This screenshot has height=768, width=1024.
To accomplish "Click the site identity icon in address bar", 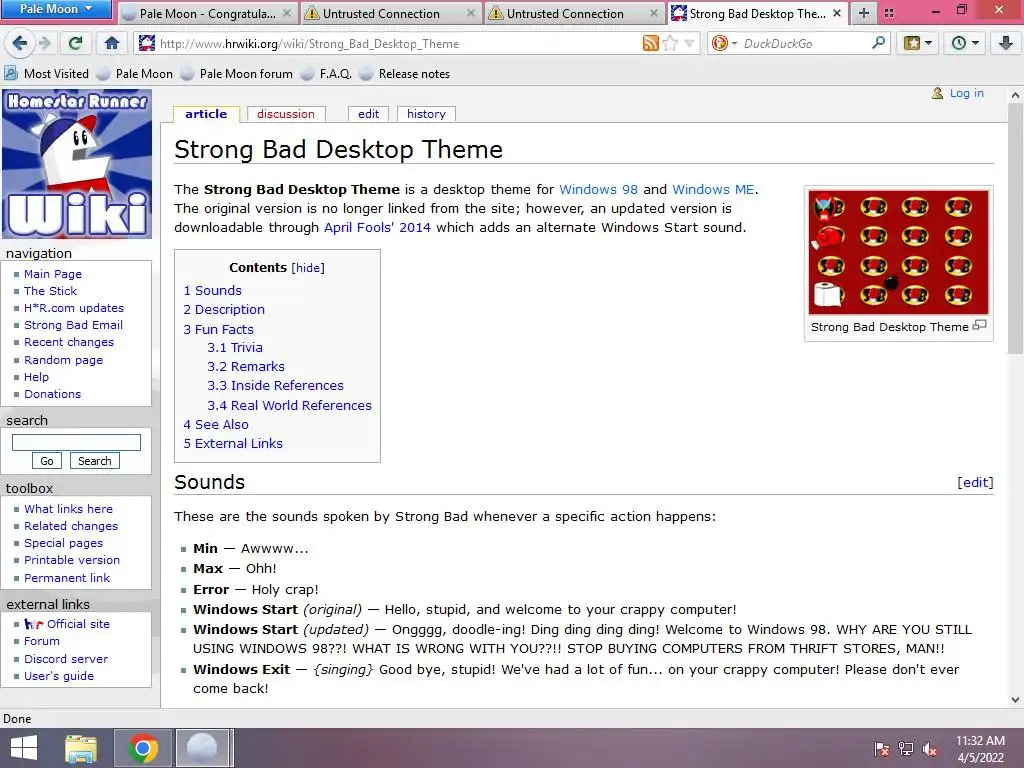I will click(x=147, y=44).
